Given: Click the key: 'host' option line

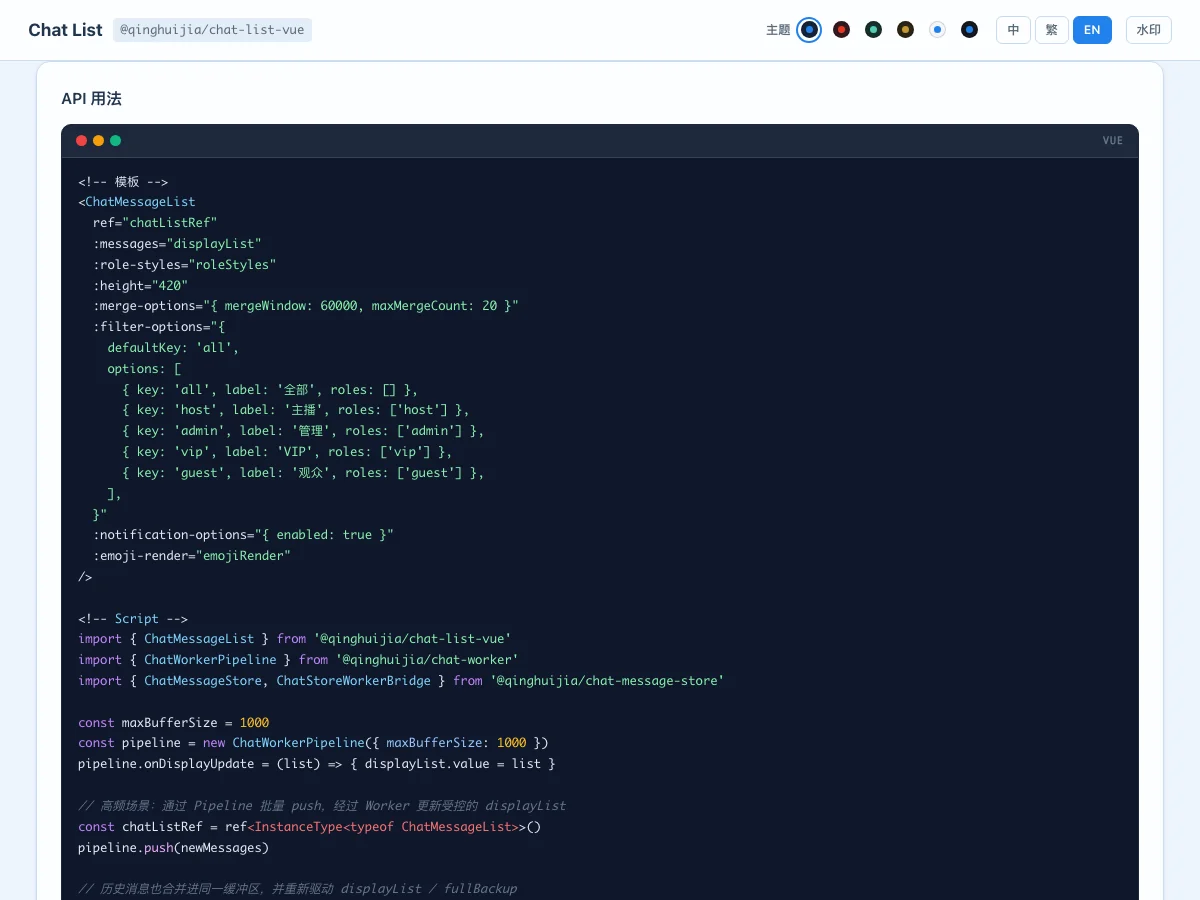Looking at the screenshot, I should pyautogui.click(x=296, y=410).
